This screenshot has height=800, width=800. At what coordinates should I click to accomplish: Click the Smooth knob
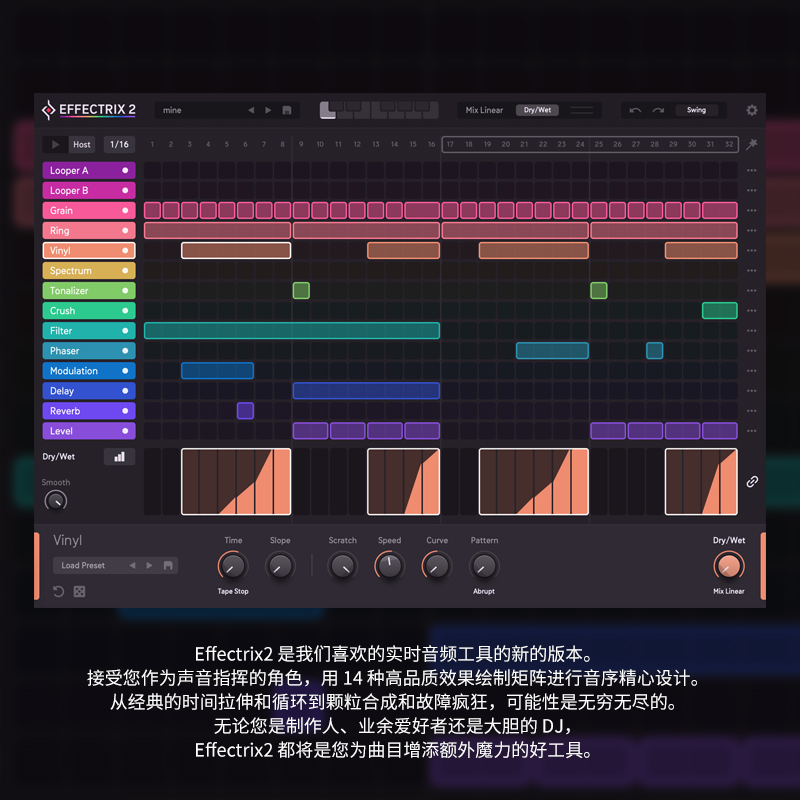tap(56, 501)
